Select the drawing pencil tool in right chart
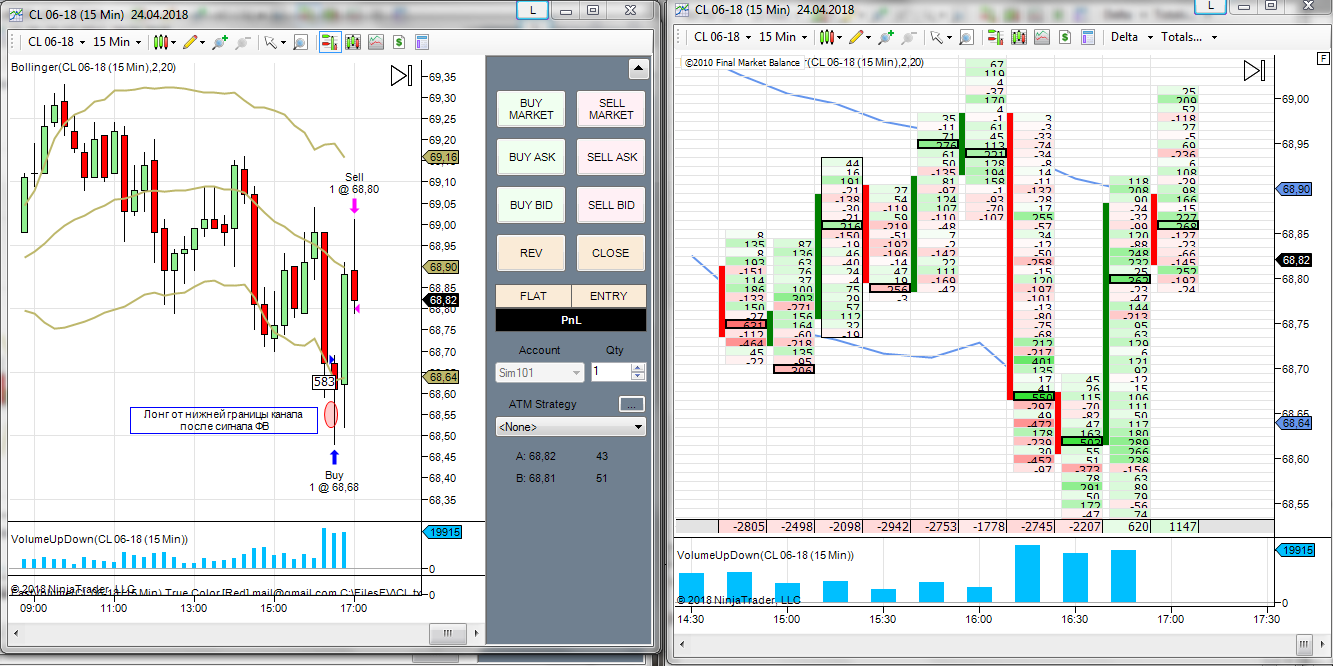This screenshot has width=1333, height=666. (x=855, y=37)
